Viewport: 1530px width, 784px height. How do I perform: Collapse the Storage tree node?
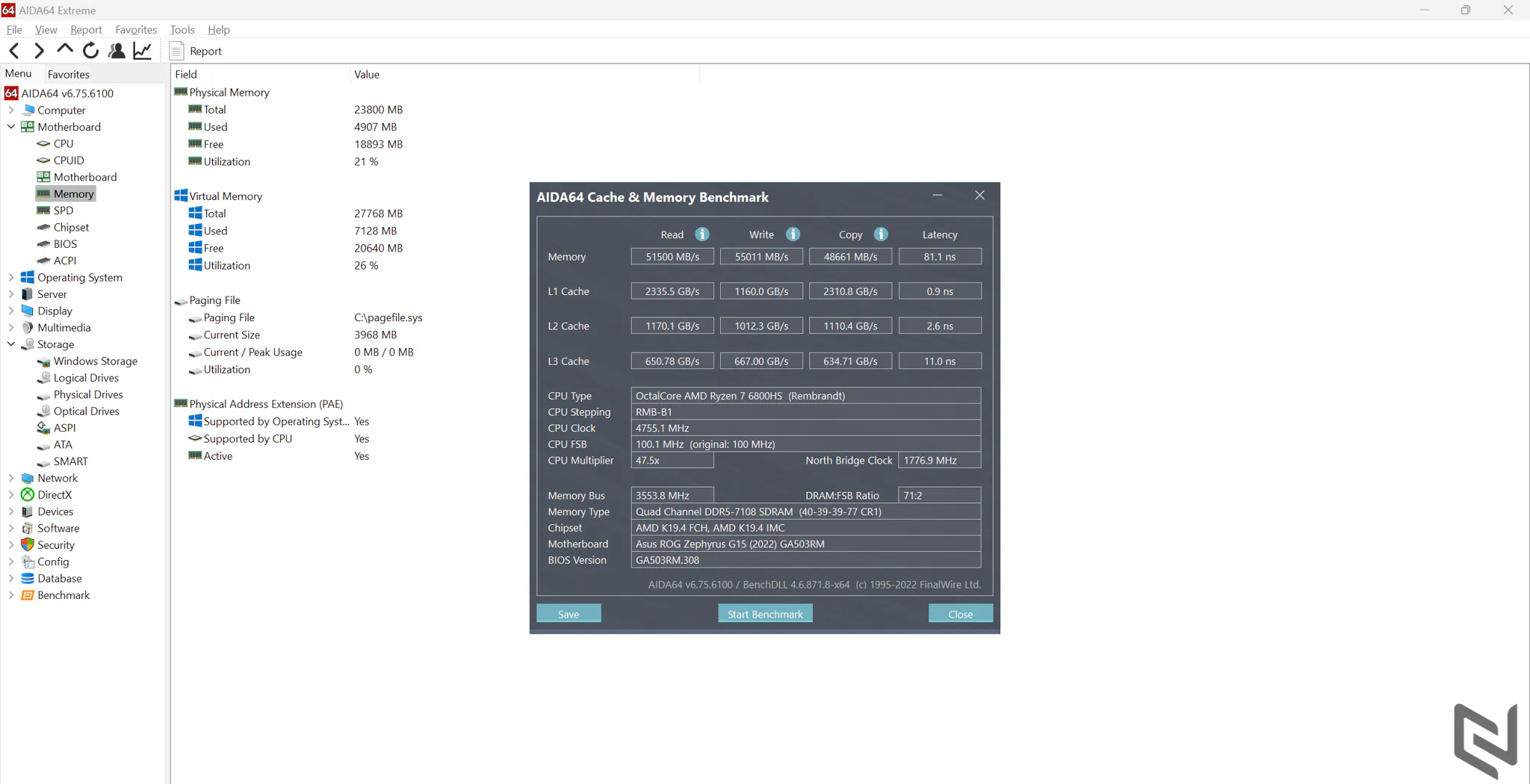[x=11, y=344]
